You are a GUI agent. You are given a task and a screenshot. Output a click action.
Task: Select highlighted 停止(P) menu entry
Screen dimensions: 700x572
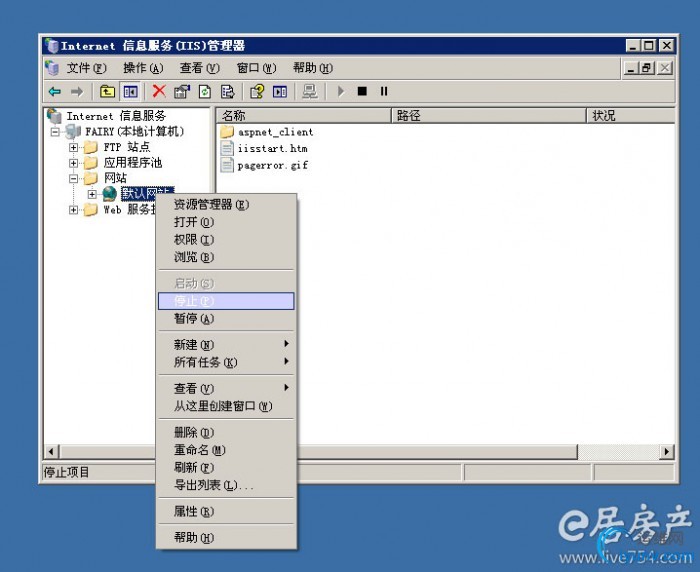(x=226, y=301)
